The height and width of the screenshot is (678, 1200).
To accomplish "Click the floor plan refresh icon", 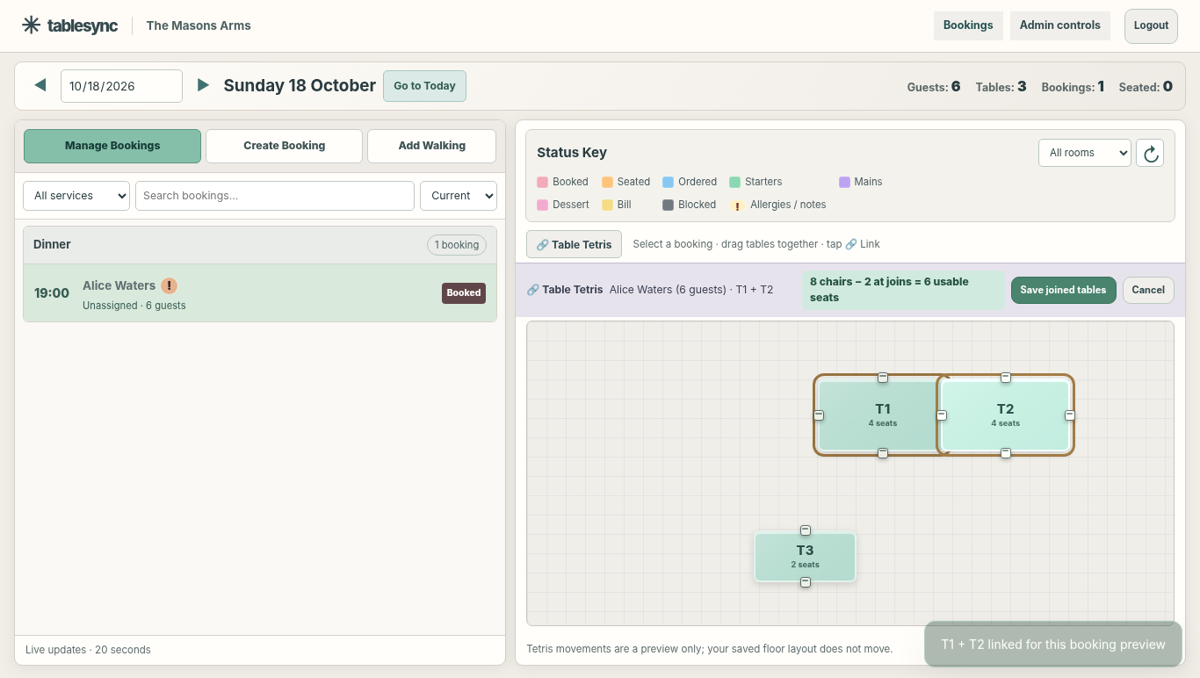I will 1150,153.
